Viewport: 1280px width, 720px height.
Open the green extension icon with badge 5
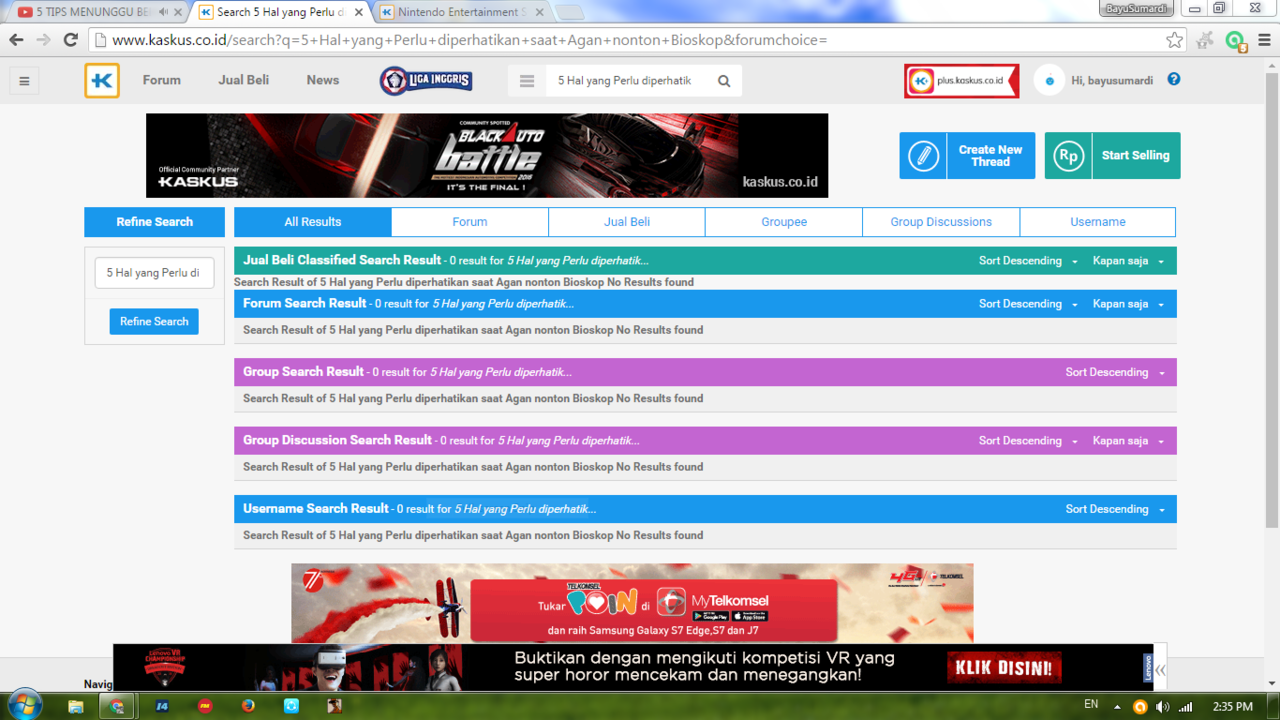(x=1235, y=41)
